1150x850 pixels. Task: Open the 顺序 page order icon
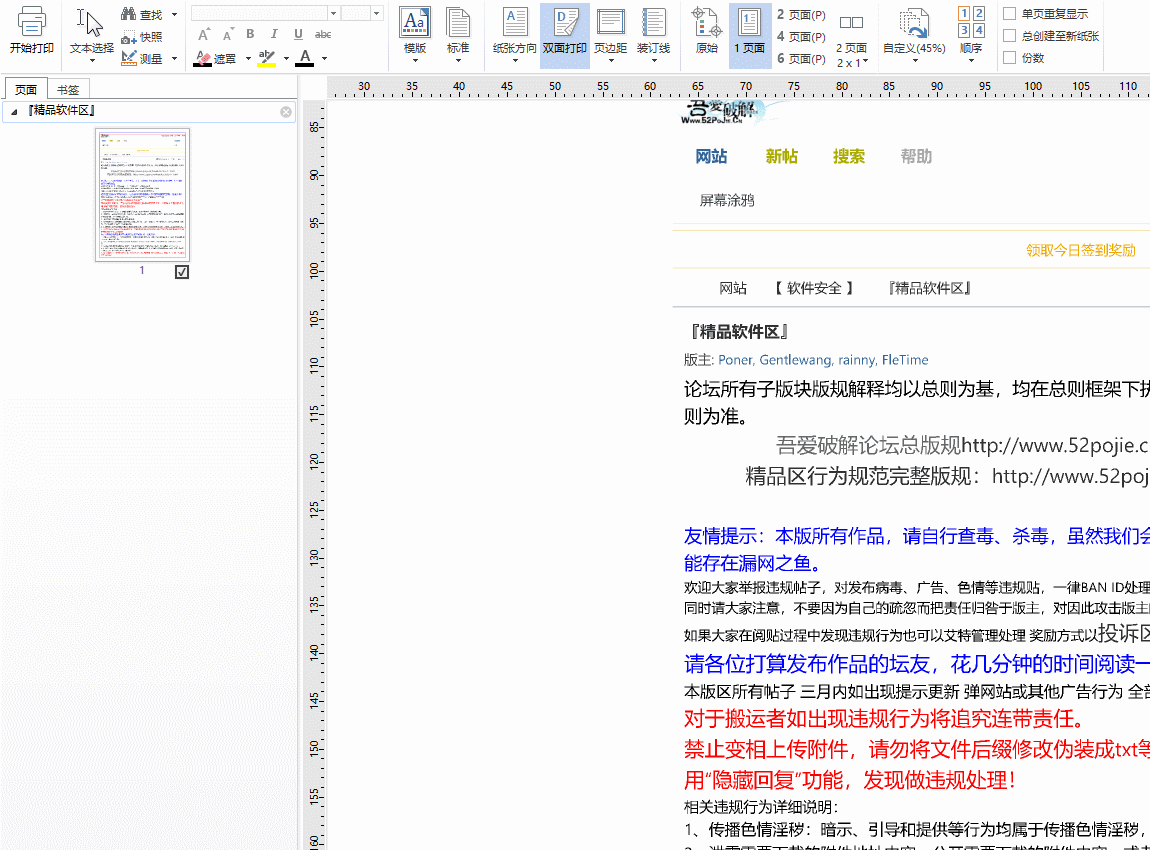click(971, 22)
